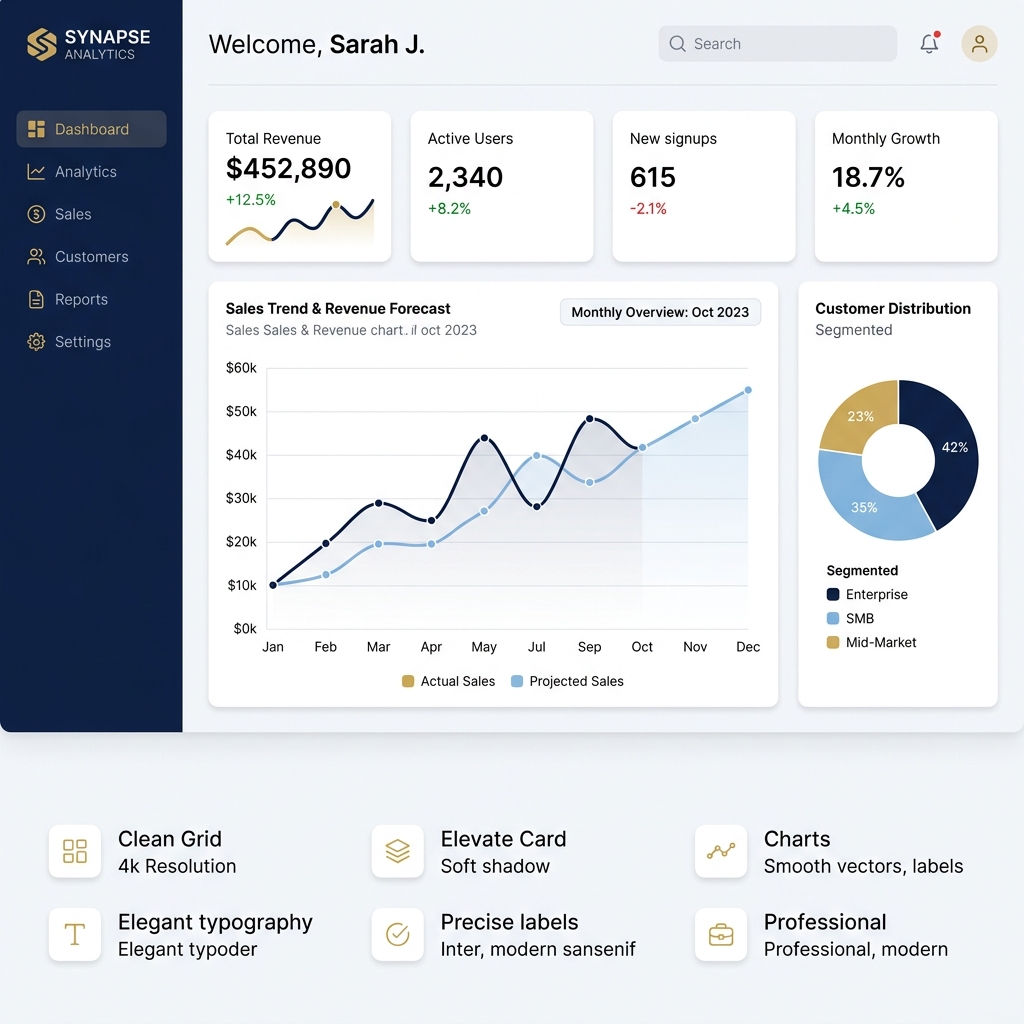Click the 18.7% growth value
This screenshot has height=1024, width=1024.
point(868,177)
